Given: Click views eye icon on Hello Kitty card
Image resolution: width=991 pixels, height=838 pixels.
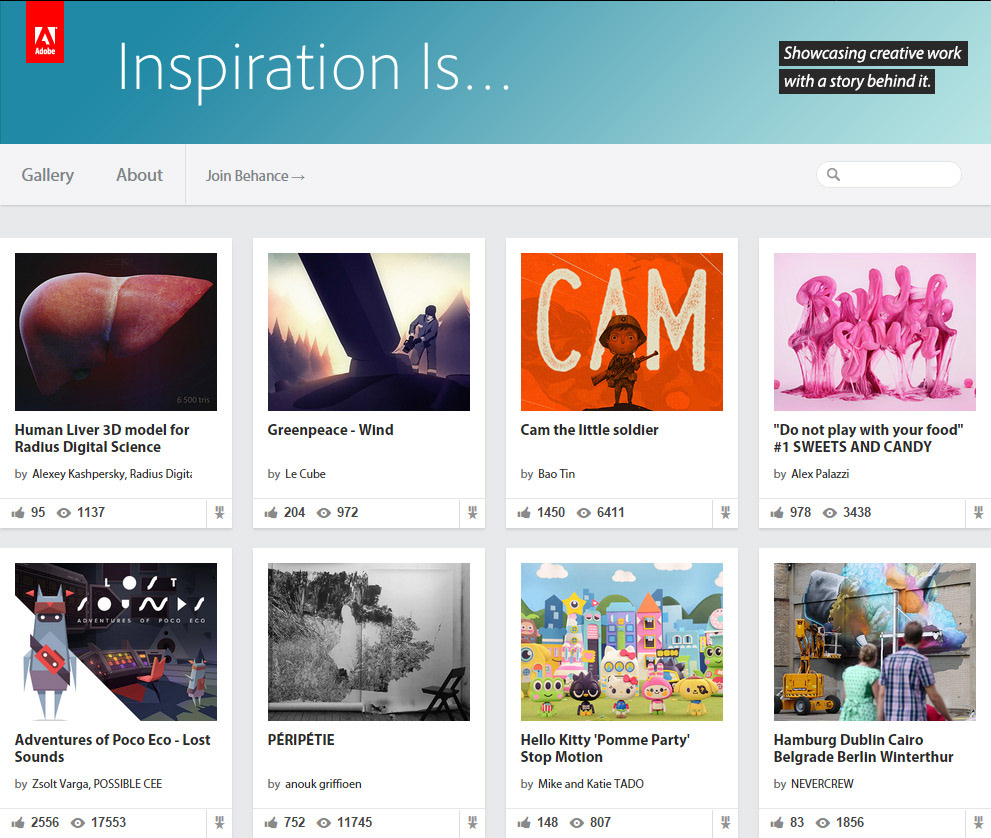Looking at the screenshot, I should (576, 823).
